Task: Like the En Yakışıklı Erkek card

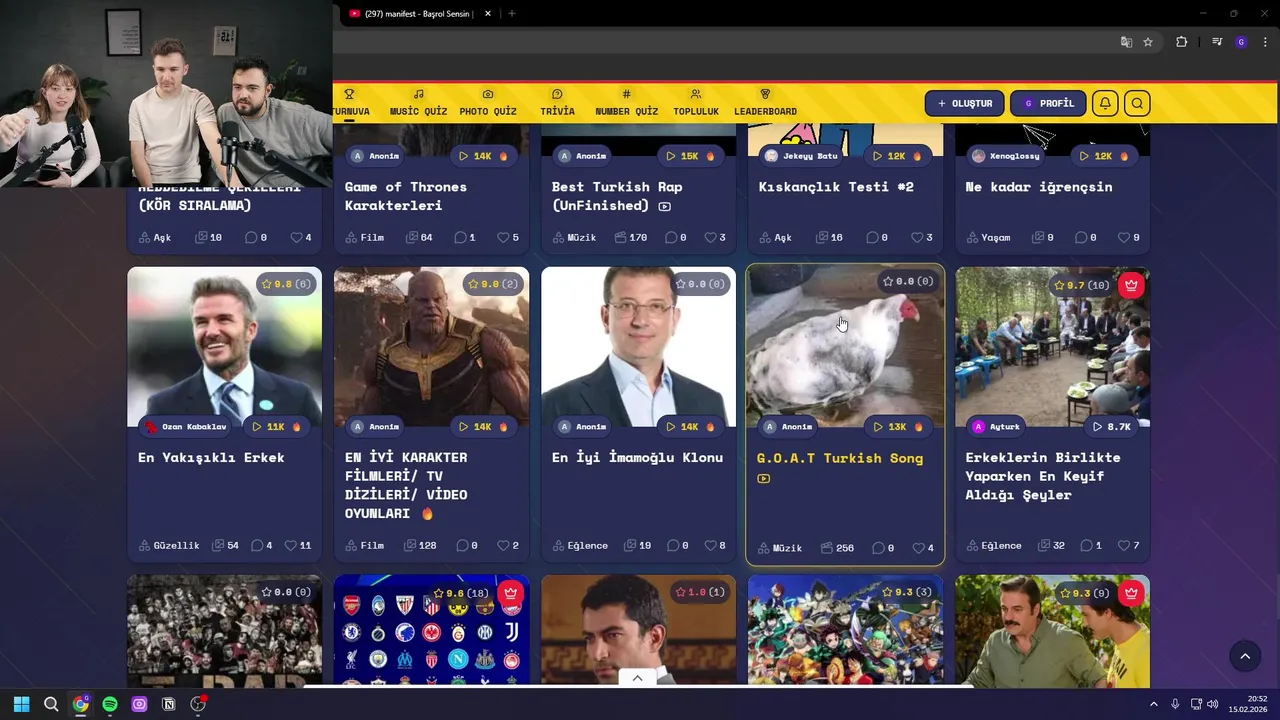Action: click(x=298, y=545)
